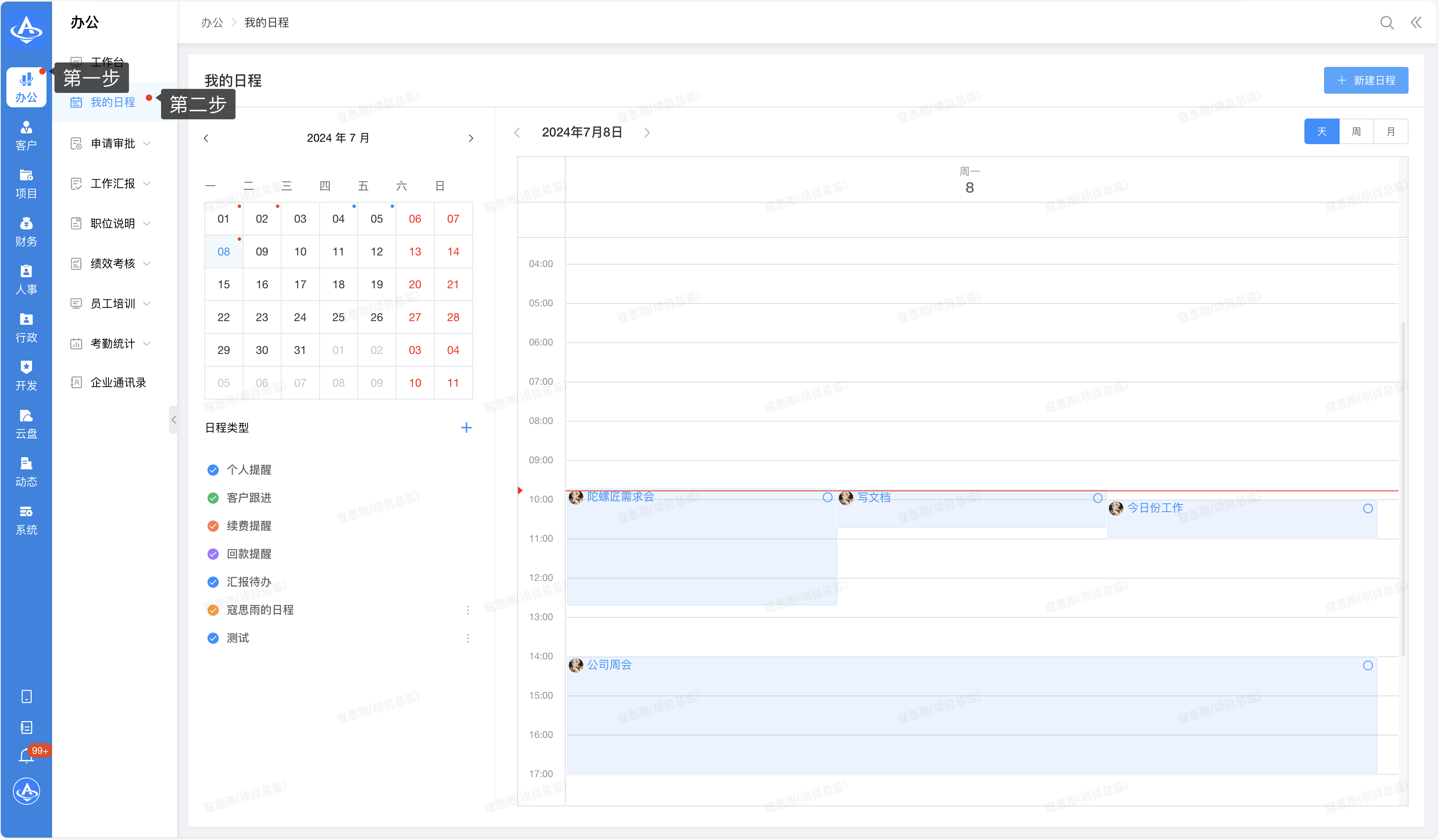1439x840 pixels.
Task: Open the 云盘 cloud drive icon
Action: point(26,424)
